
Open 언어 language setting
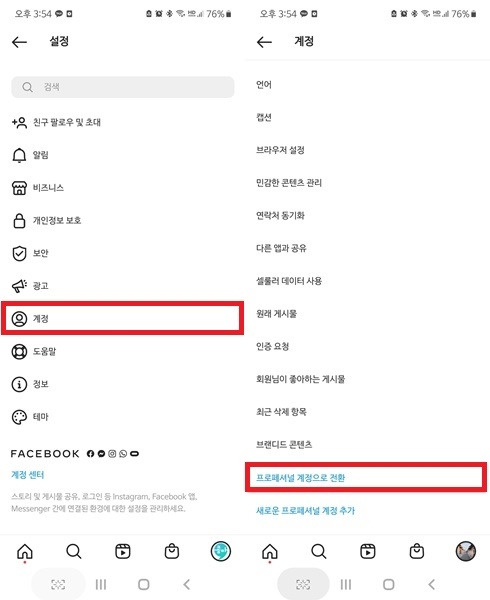tap(367, 85)
